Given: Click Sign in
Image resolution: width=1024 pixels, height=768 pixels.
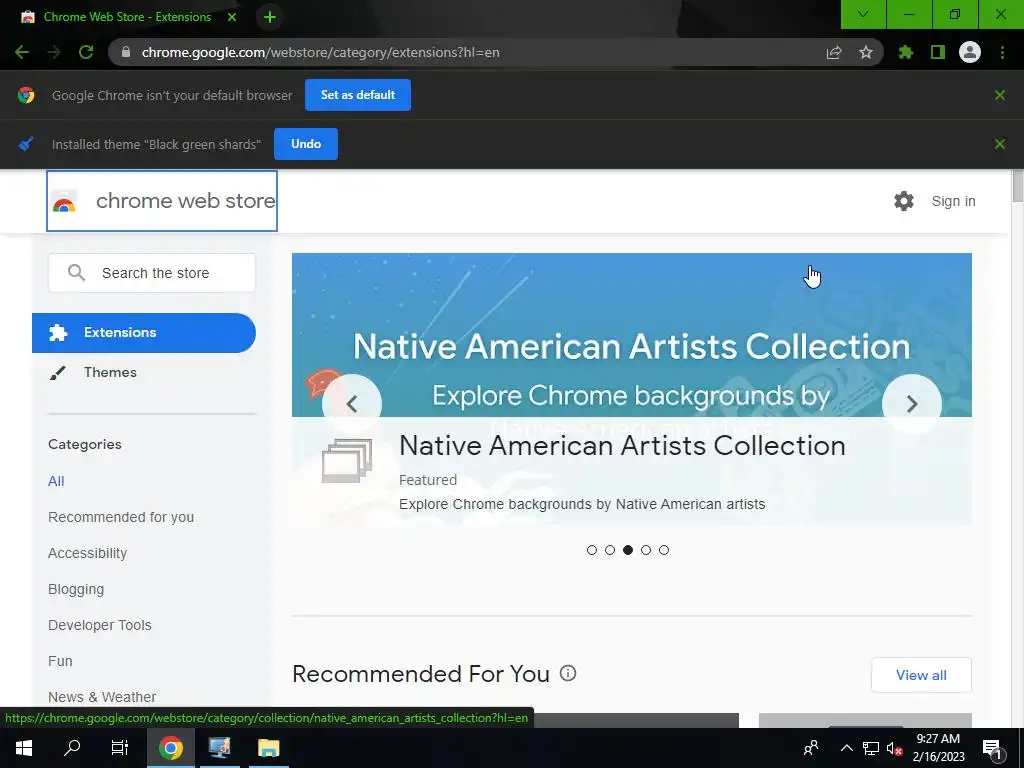Looking at the screenshot, I should pos(953,201).
